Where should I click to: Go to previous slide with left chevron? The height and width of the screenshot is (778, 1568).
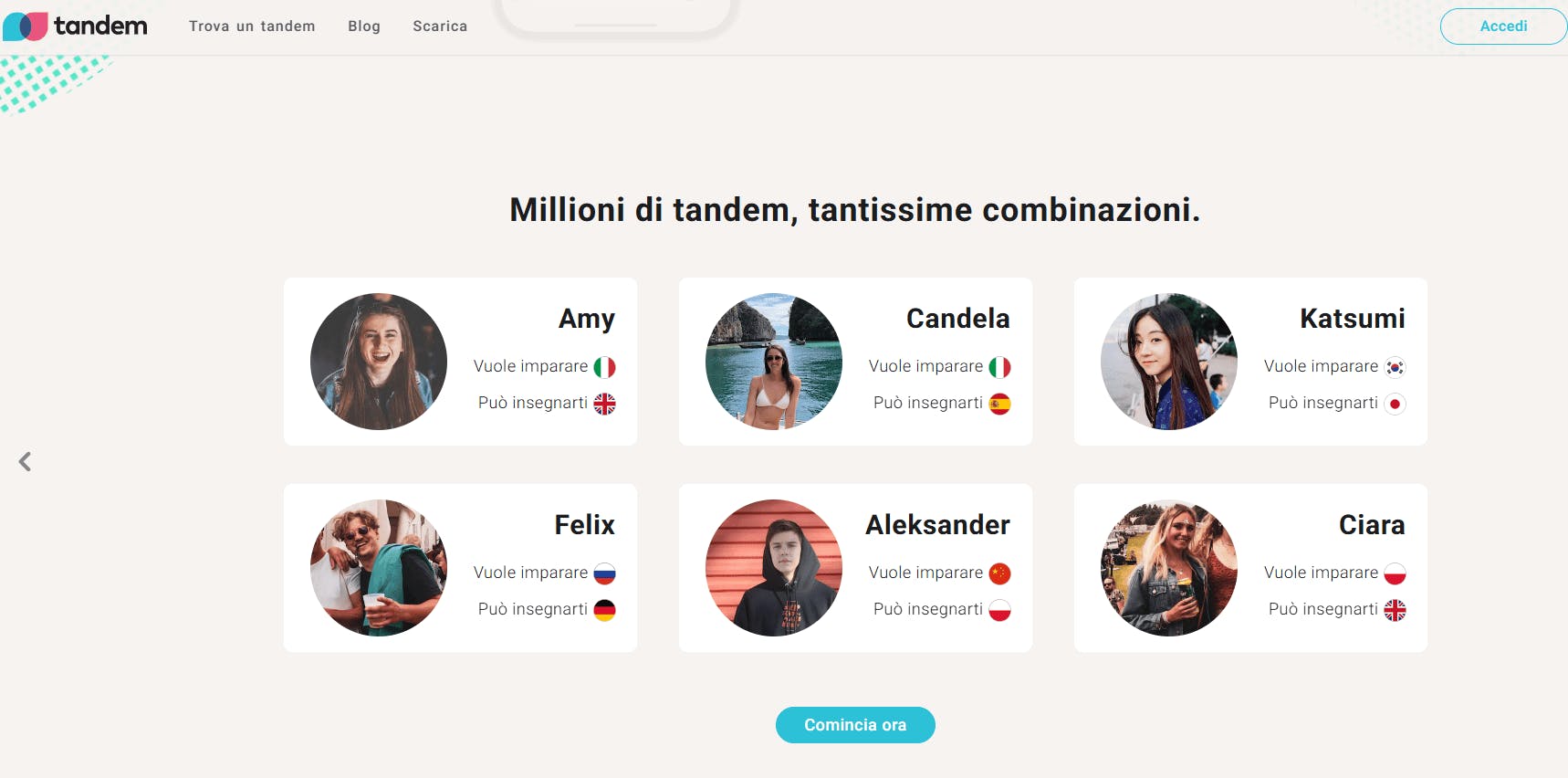(x=25, y=462)
